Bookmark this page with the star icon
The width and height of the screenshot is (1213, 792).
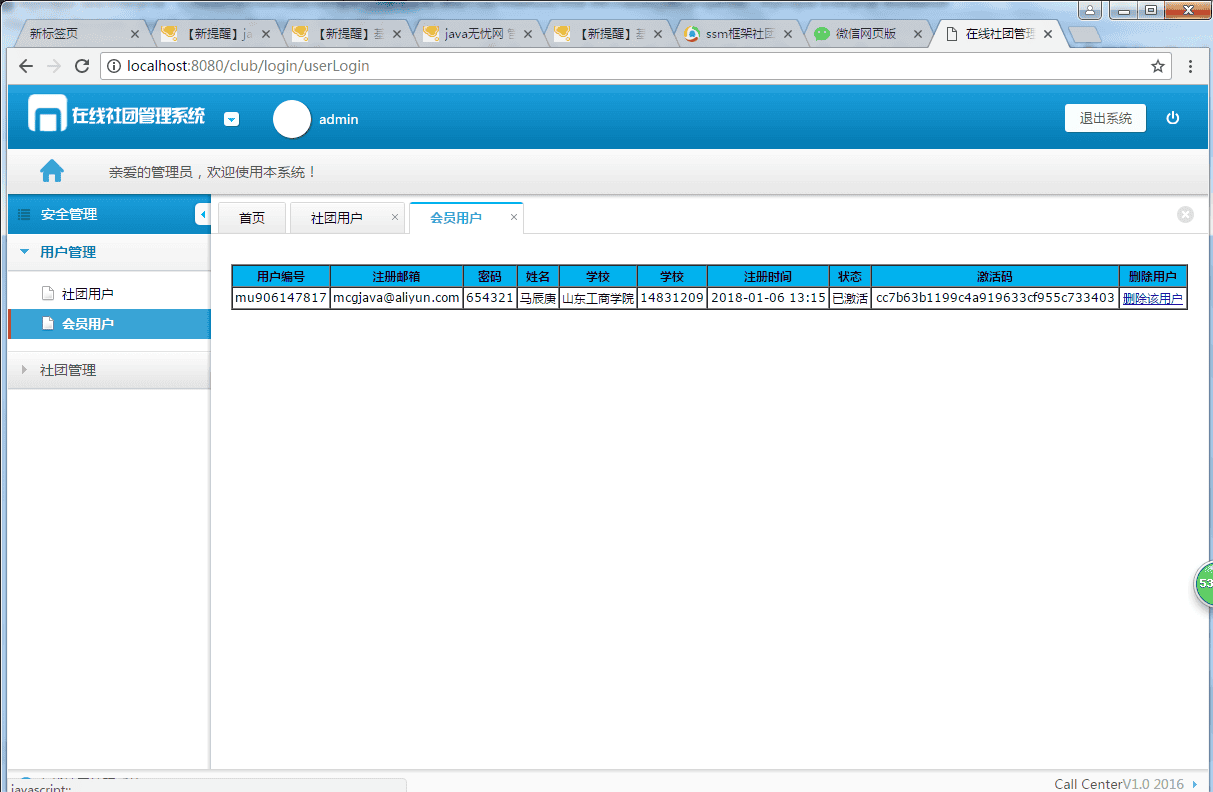1158,66
